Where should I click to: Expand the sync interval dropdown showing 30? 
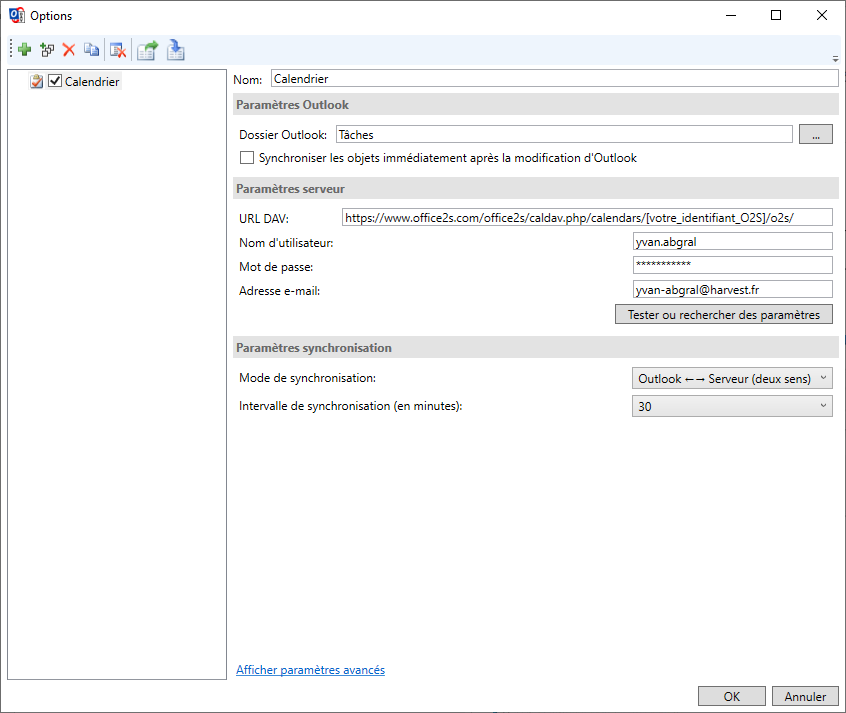point(732,406)
